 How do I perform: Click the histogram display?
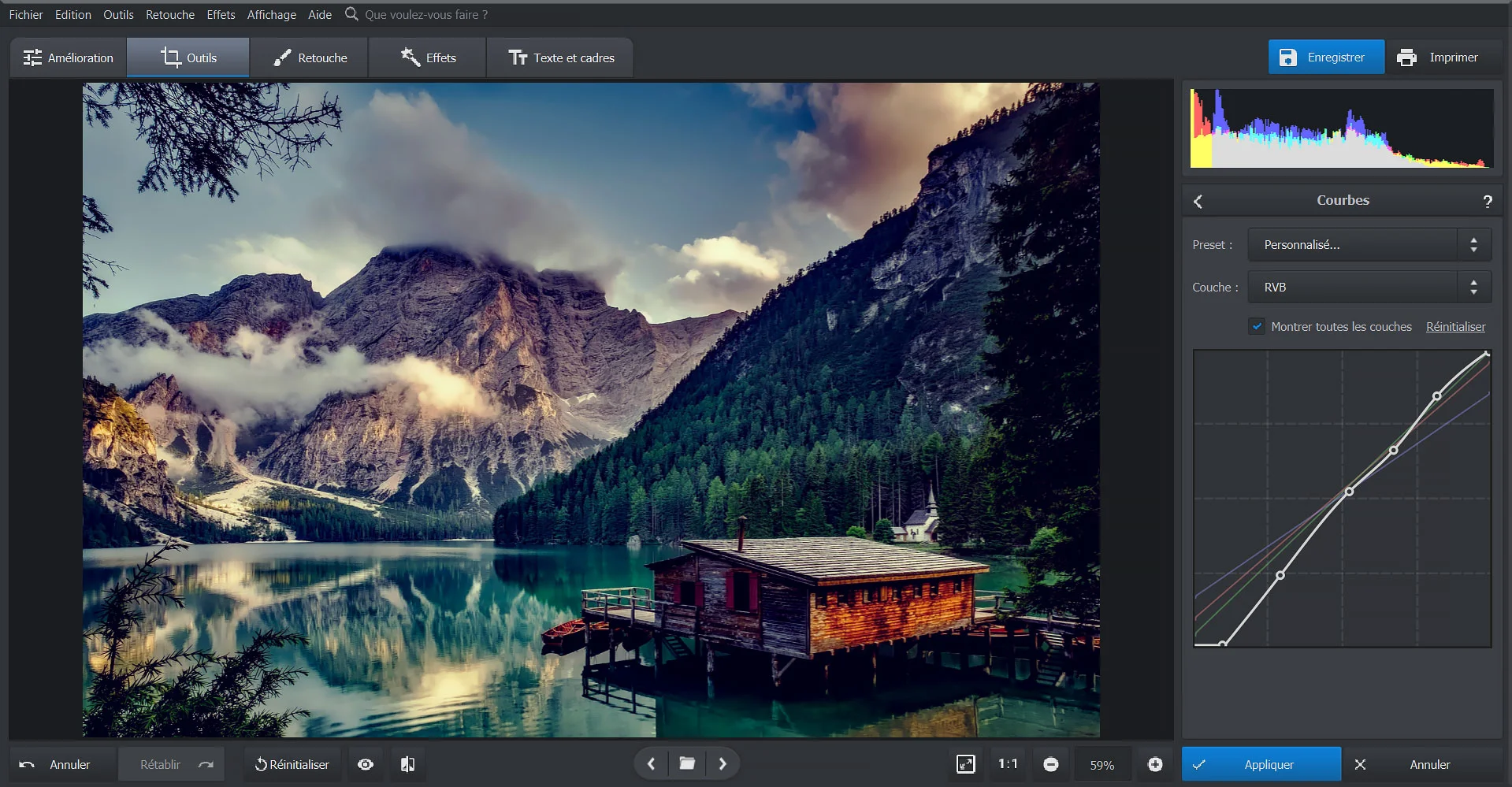tap(1342, 128)
